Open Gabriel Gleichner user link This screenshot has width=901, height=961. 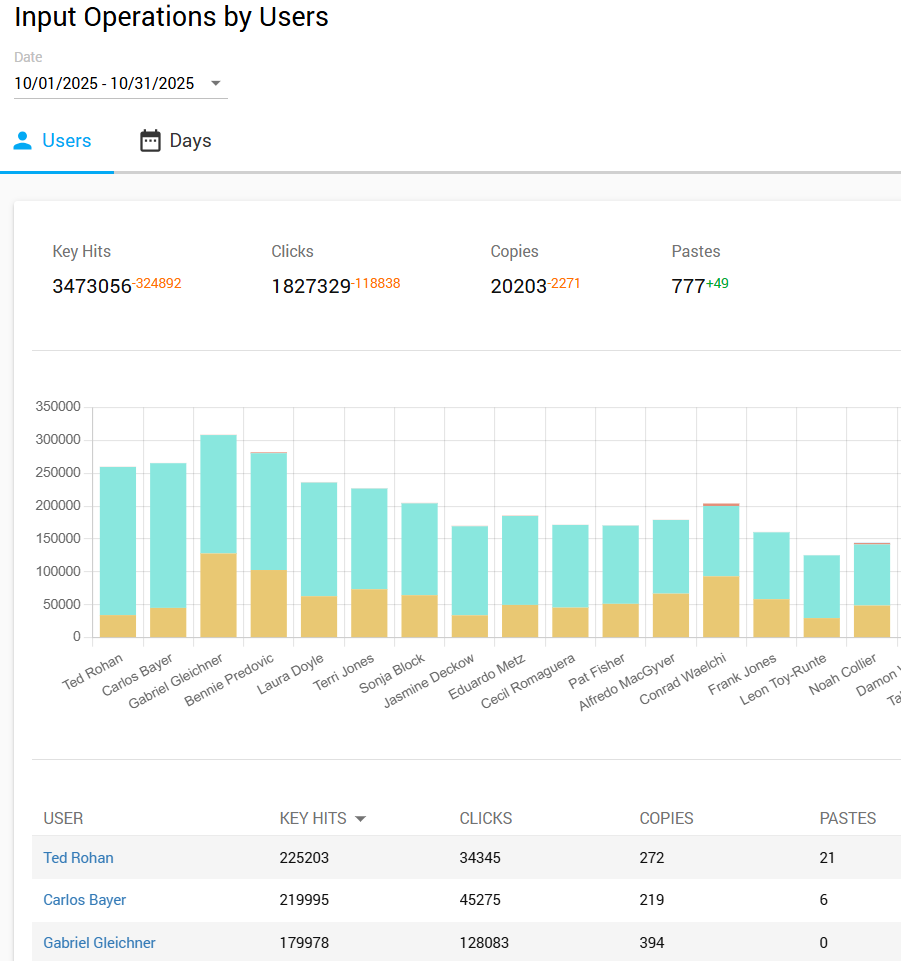coord(99,943)
